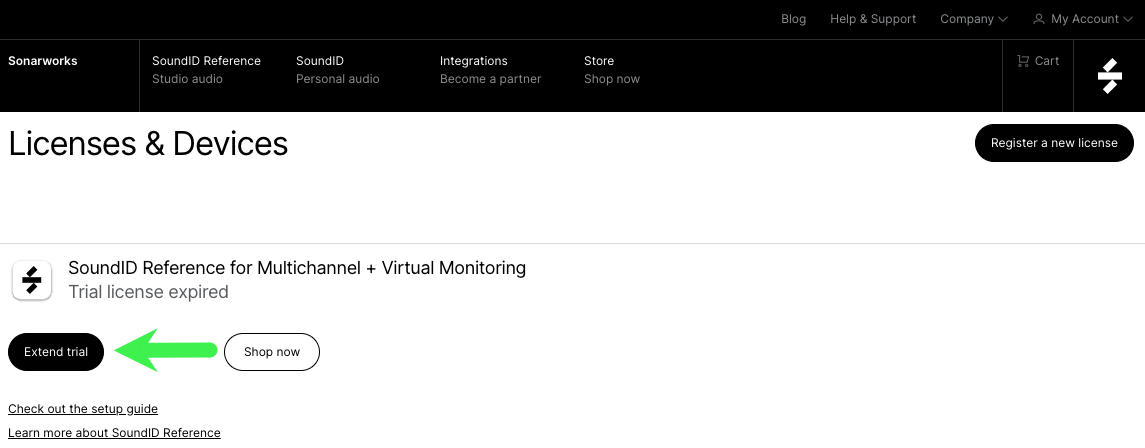Viewport: 1145px width, 448px height.
Task: Expand the Company dropdown chevron
Action: click(x=1003, y=20)
